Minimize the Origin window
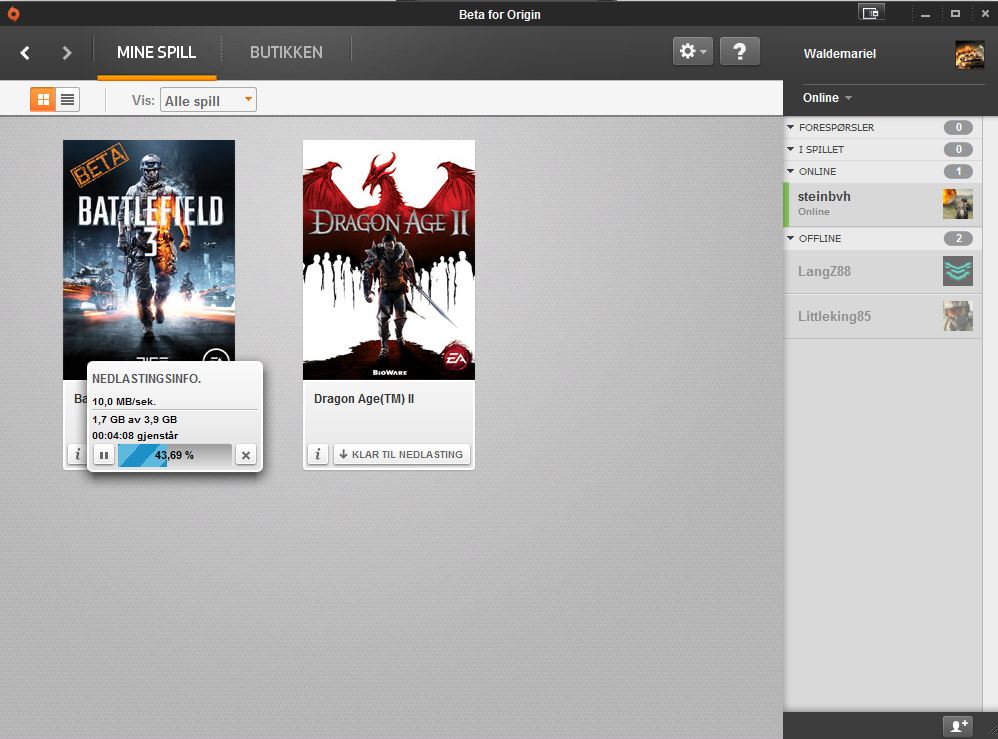 (x=925, y=14)
